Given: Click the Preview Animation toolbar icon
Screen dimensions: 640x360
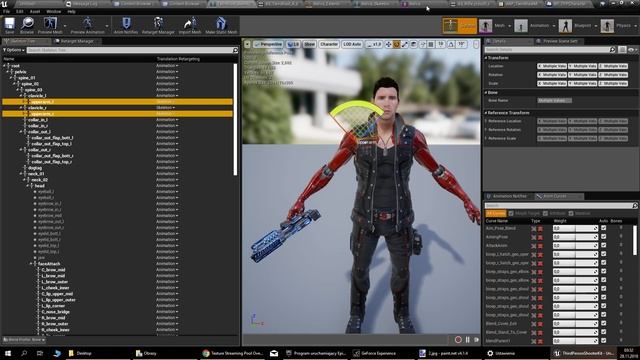Looking at the screenshot, I should click(x=87, y=25).
